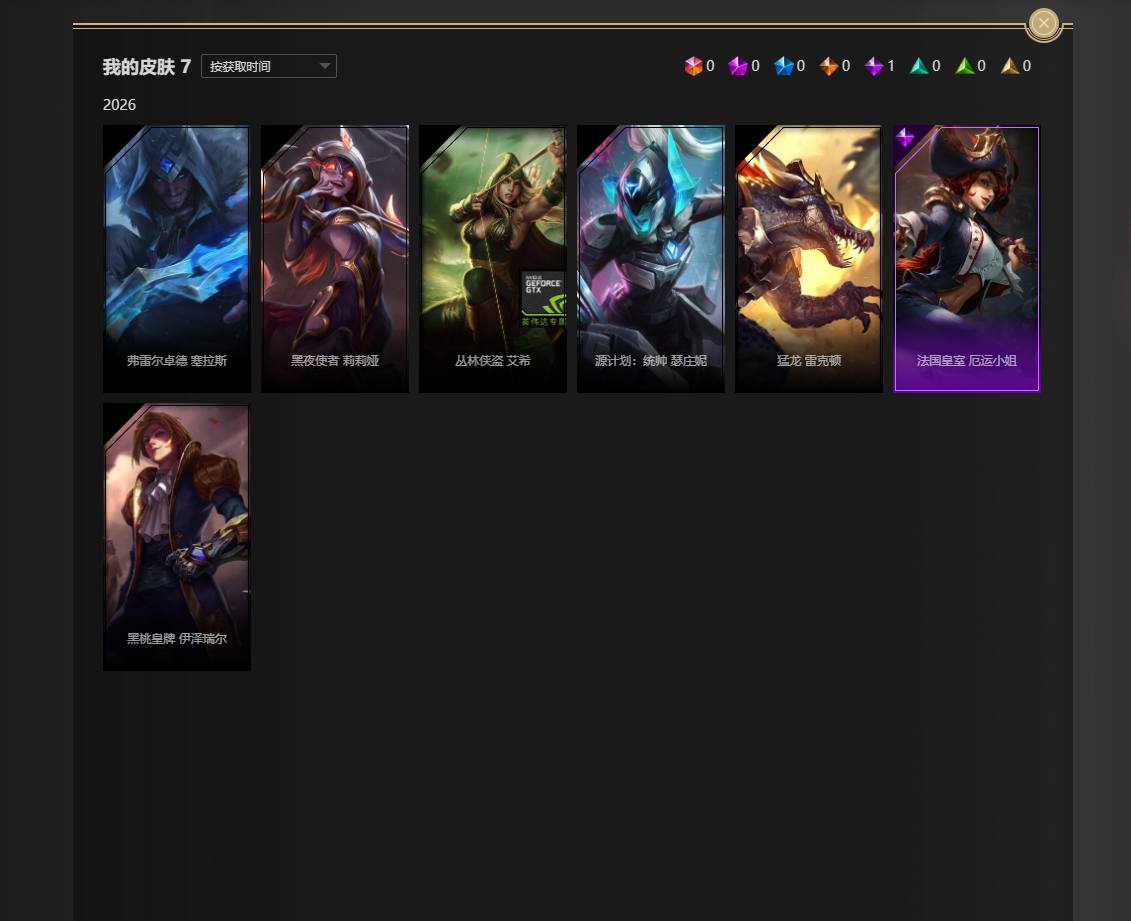Image resolution: width=1131 pixels, height=921 pixels.
Task: Open the 丛林侠盗 艾希 skin card
Action: coord(493,259)
